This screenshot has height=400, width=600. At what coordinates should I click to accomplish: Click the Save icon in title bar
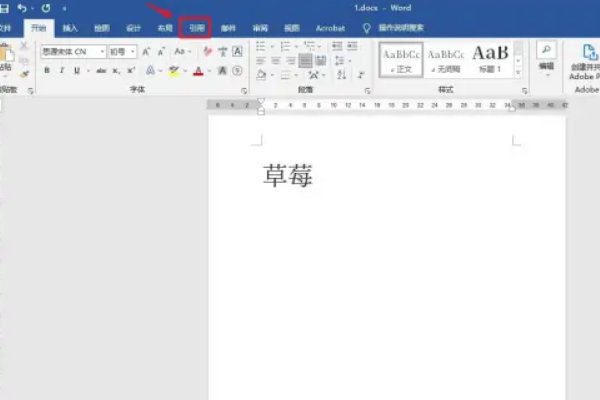click(5, 8)
